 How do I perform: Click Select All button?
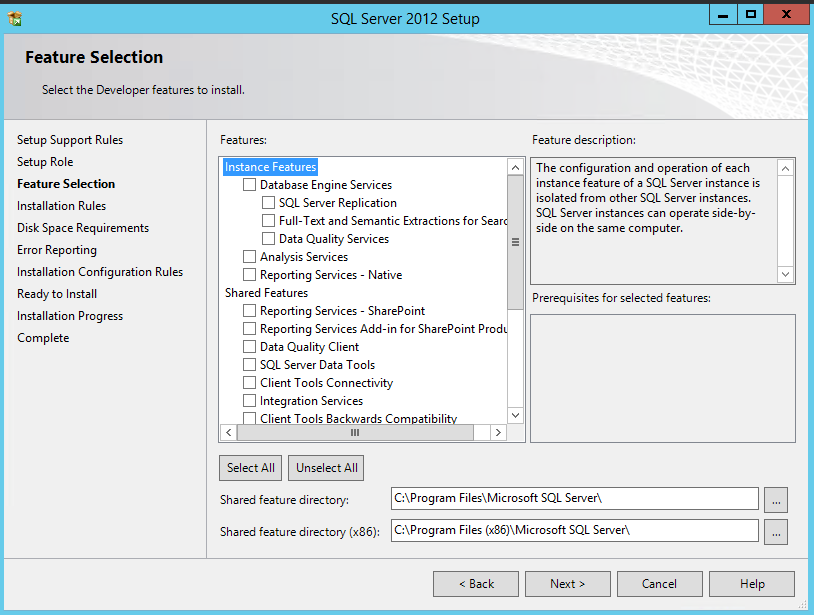(251, 468)
